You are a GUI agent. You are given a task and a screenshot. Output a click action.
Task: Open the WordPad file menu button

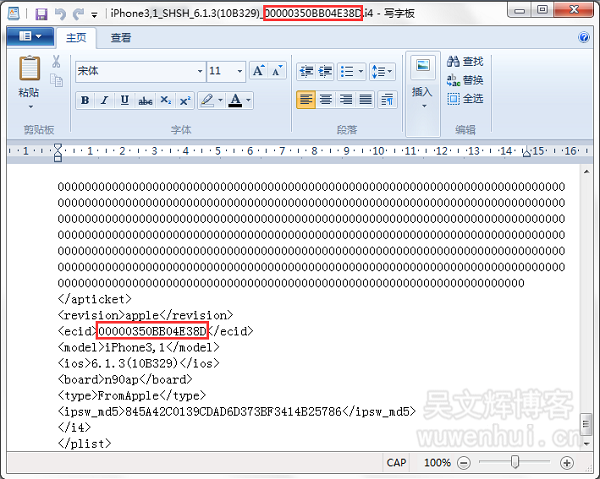(30, 38)
